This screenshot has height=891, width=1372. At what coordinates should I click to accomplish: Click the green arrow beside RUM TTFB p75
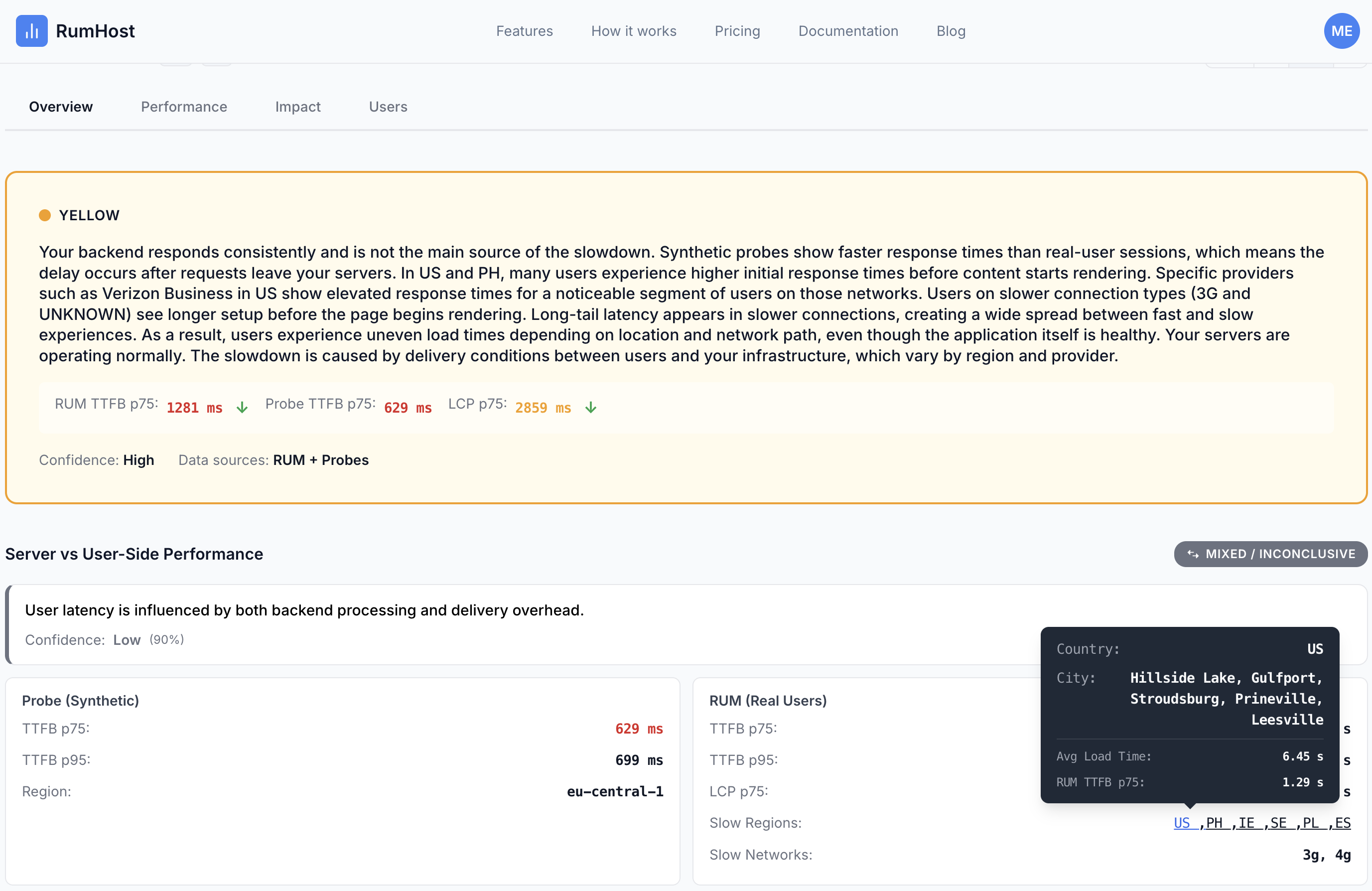(x=242, y=407)
